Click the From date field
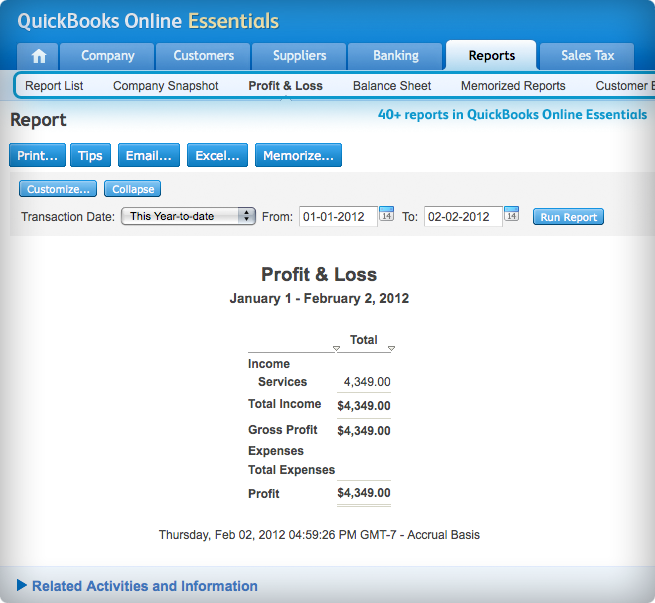This screenshot has height=603, width=655. point(338,216)
